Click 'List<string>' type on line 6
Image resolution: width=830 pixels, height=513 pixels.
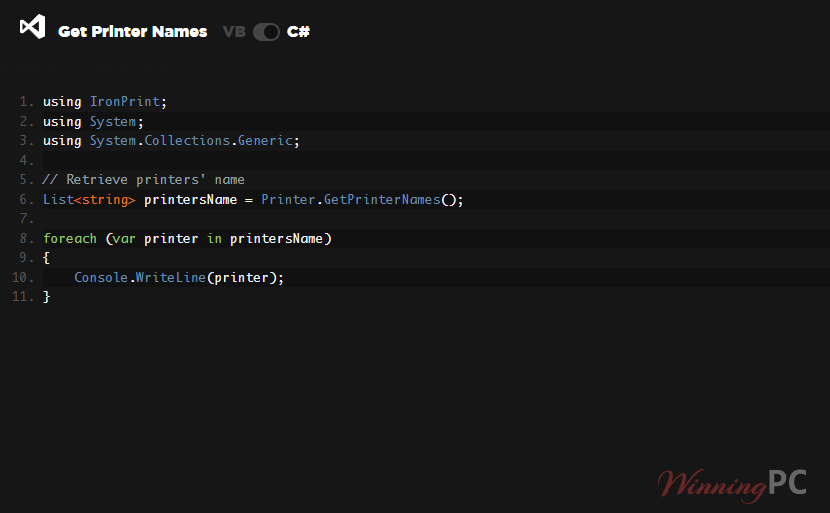[89, 200]
